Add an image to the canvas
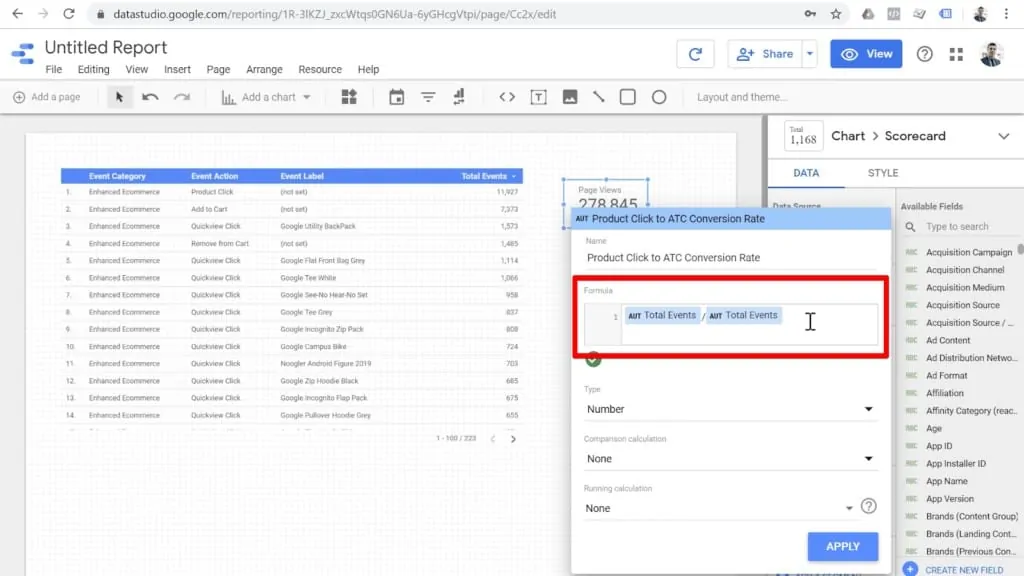 coord(571,96)
